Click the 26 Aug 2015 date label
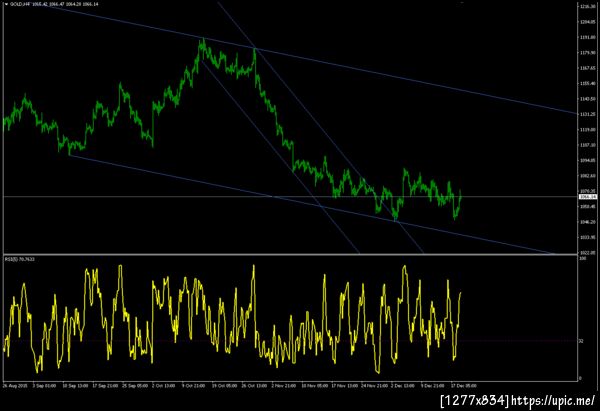The height and width of the screenshot is (411, 600). [16, 386]
